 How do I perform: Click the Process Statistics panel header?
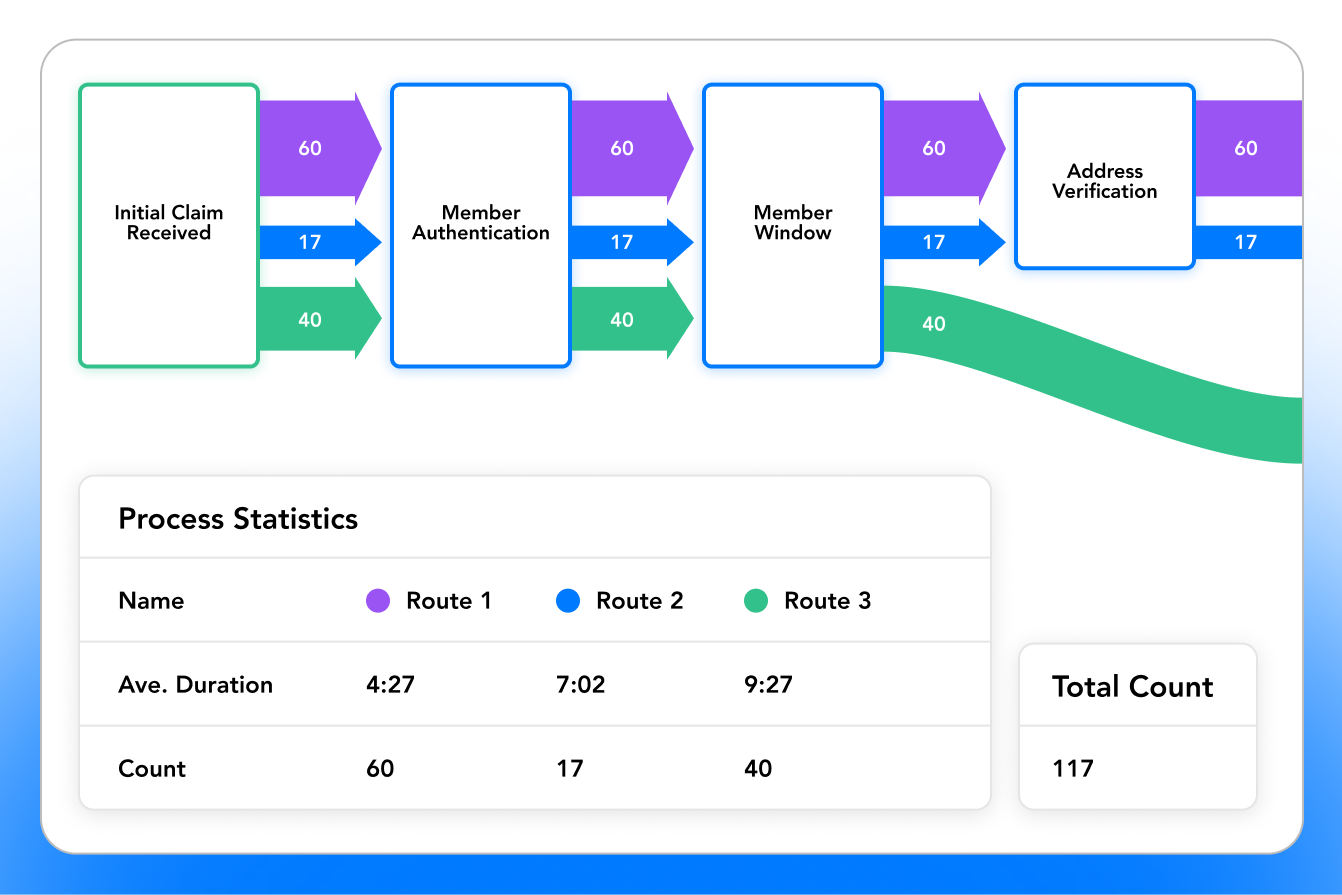(x=237, y=518)
